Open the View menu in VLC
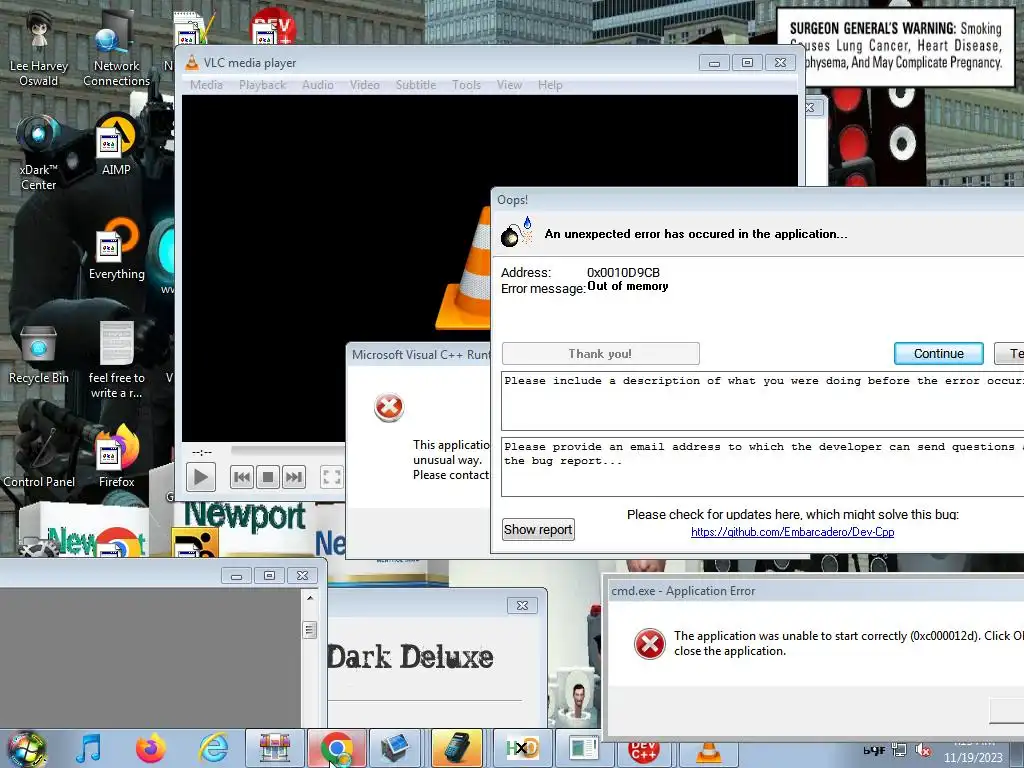This screenshot has width=1024, height=768. pos(509,85)
